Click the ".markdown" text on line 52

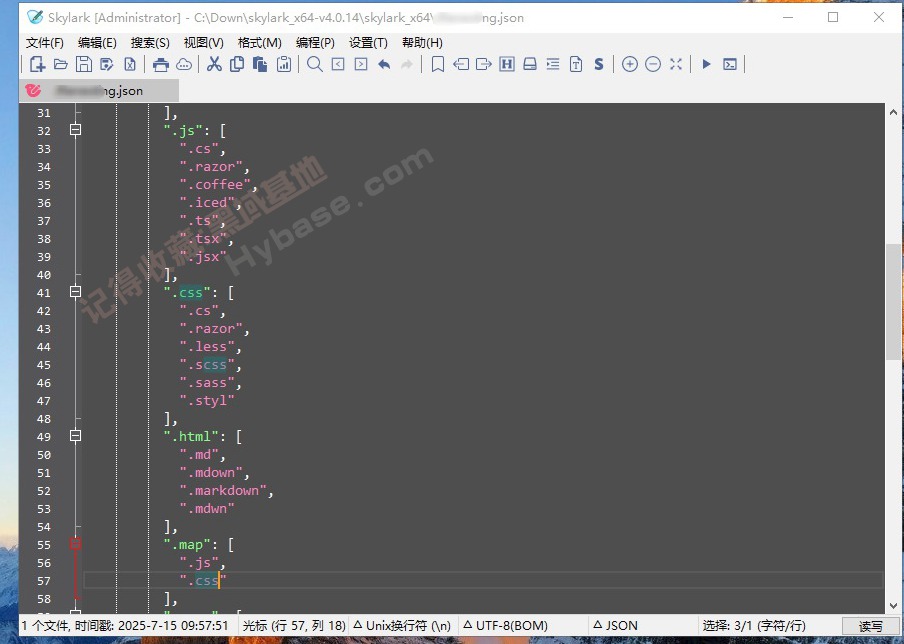226,491
